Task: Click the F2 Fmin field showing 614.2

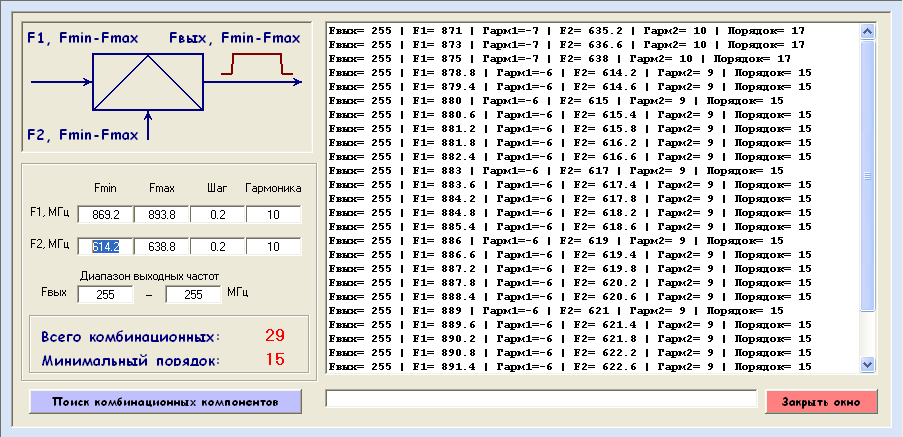Action: point(105,247)
